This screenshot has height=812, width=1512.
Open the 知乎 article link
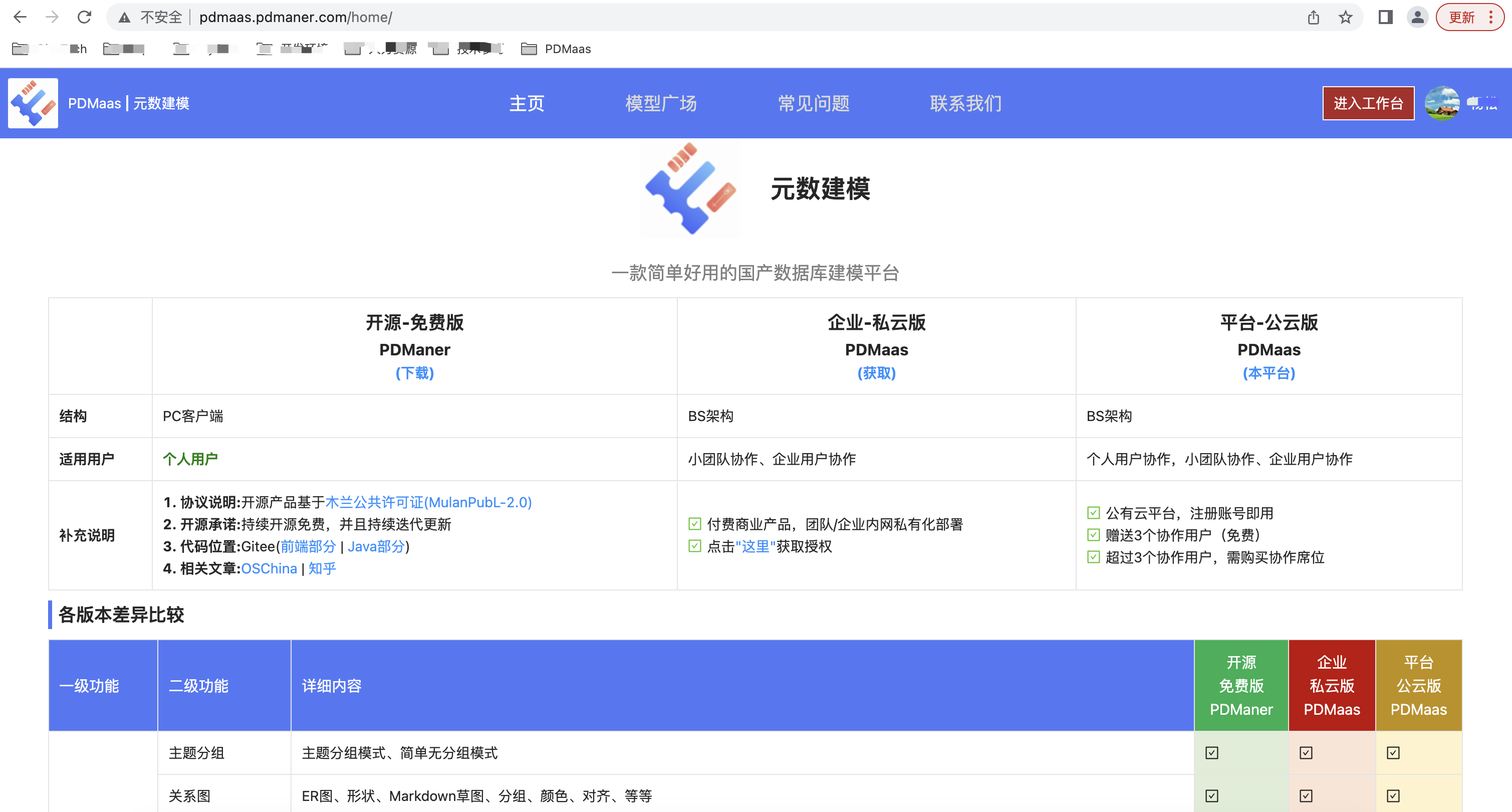point(322,568)
